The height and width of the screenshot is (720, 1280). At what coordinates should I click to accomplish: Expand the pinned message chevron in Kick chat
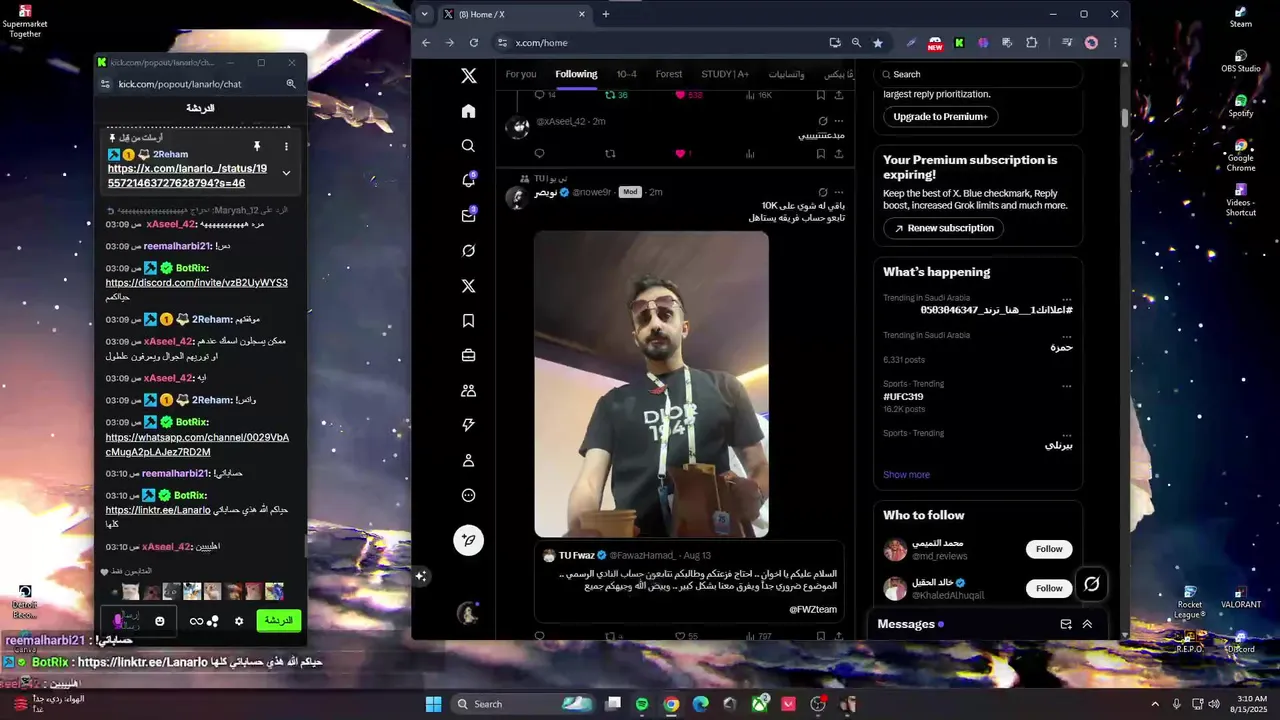coord(286,173)
